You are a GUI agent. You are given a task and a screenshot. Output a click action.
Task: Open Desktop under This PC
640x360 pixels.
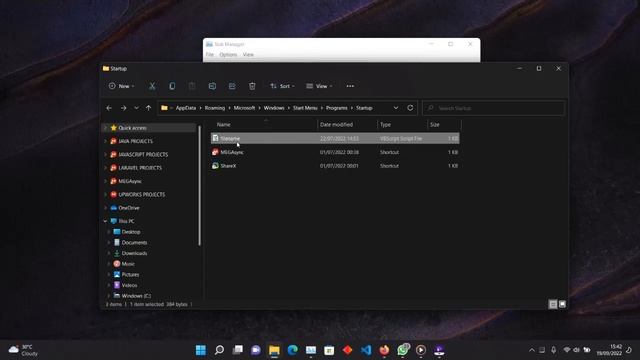pos(131,232)
